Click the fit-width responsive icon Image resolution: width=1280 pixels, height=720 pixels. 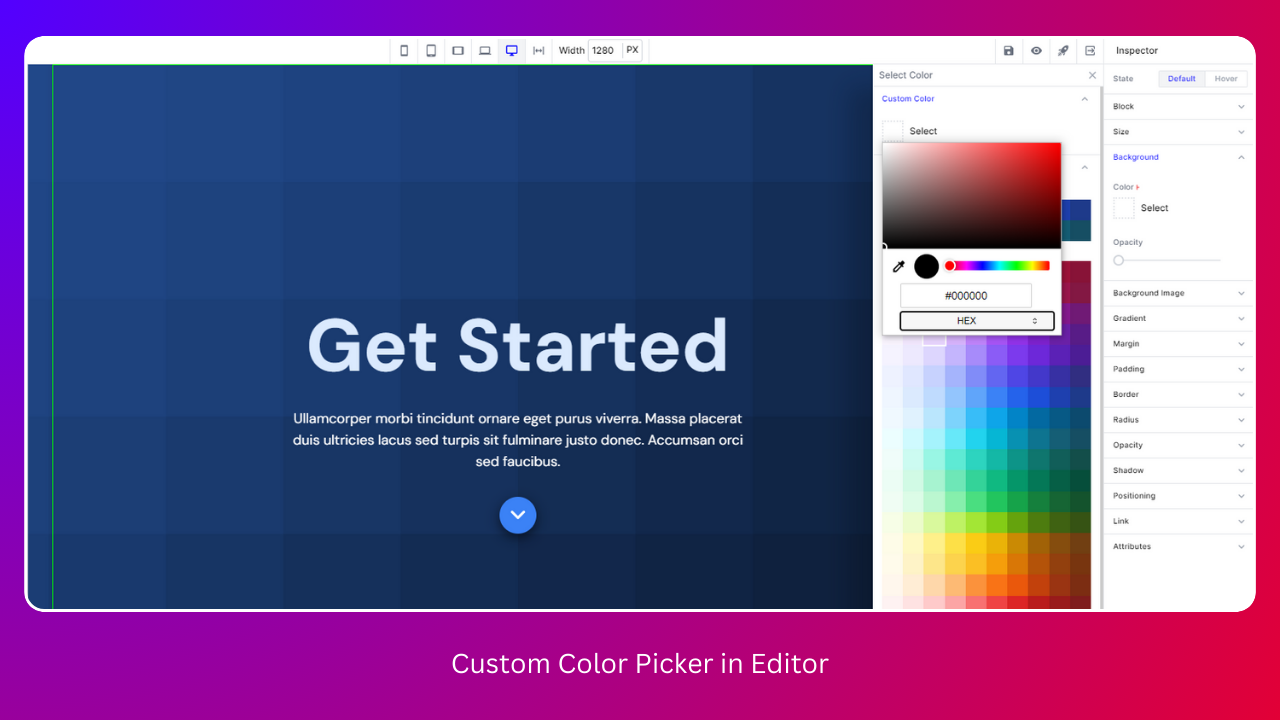(539, 51)
